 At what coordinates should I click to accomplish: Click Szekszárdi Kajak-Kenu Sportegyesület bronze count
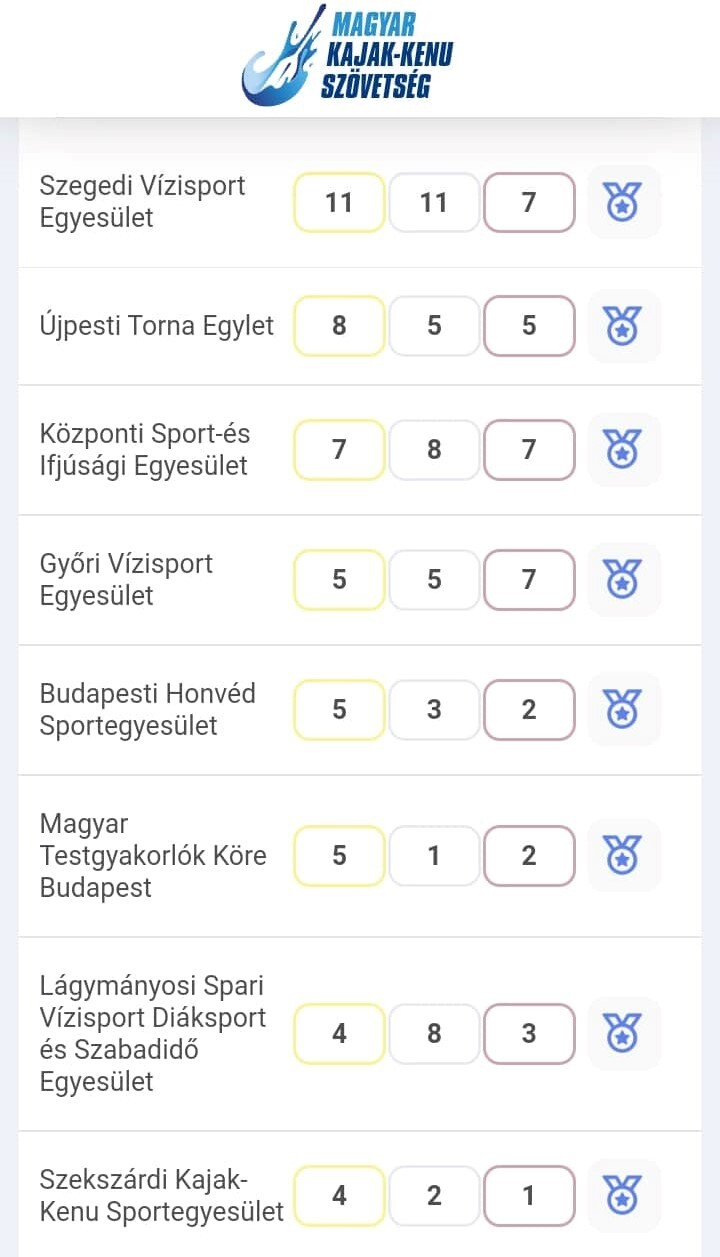[529, 1196]
